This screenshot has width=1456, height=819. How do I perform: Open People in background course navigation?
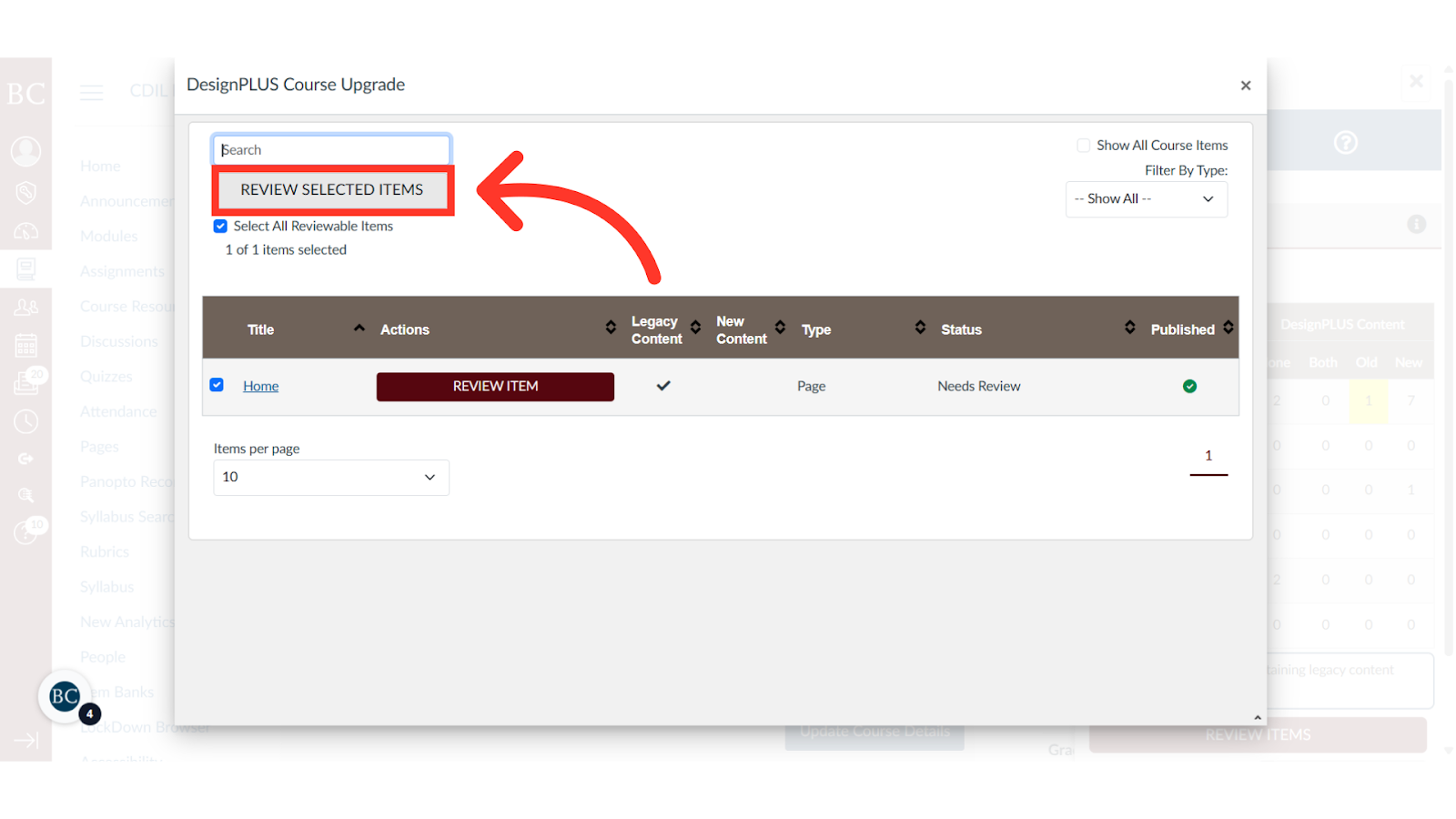click(102, 657)
